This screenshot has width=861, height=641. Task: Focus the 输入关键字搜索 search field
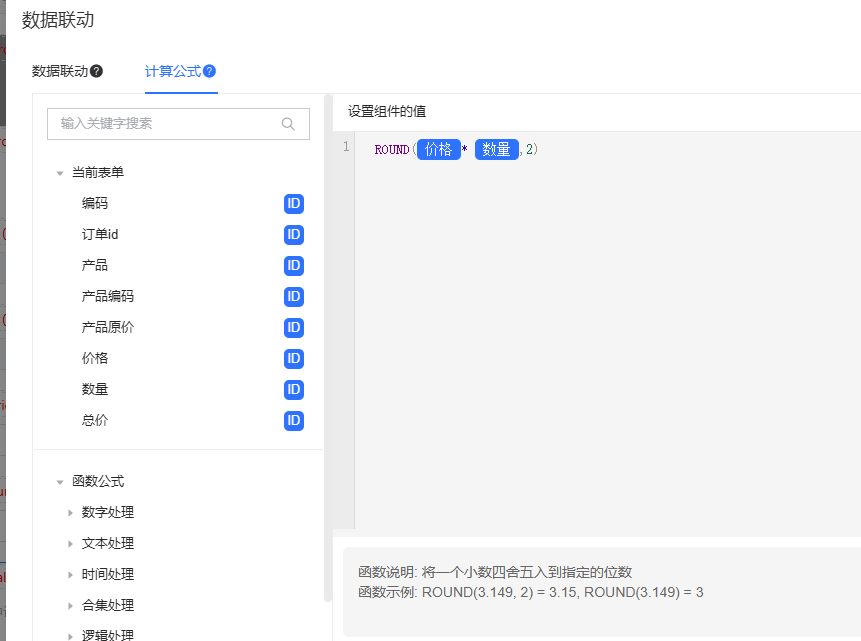click(178, 124)
